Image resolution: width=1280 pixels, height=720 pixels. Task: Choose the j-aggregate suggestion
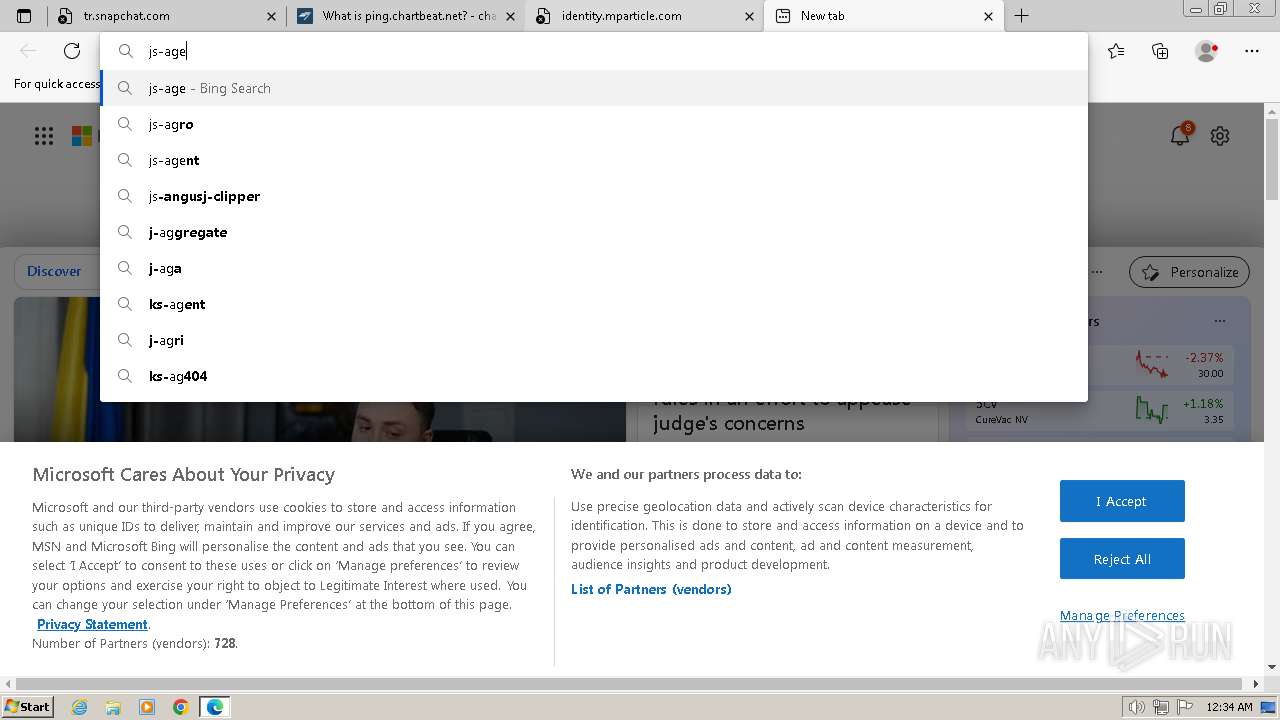point(594,232)
